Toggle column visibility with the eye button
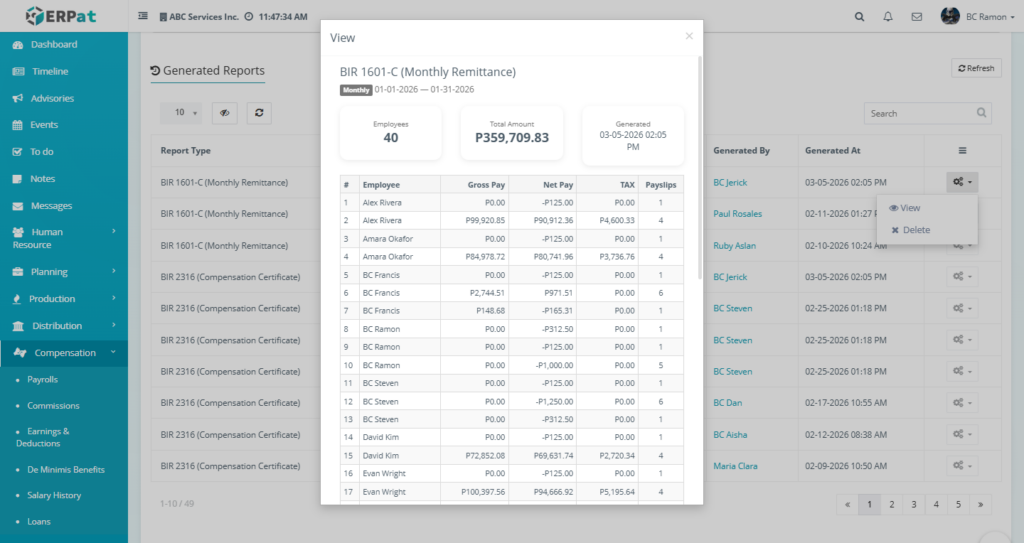Image resolution: width=1024 pixels, height=543 pixels. [x=224, y=113]
